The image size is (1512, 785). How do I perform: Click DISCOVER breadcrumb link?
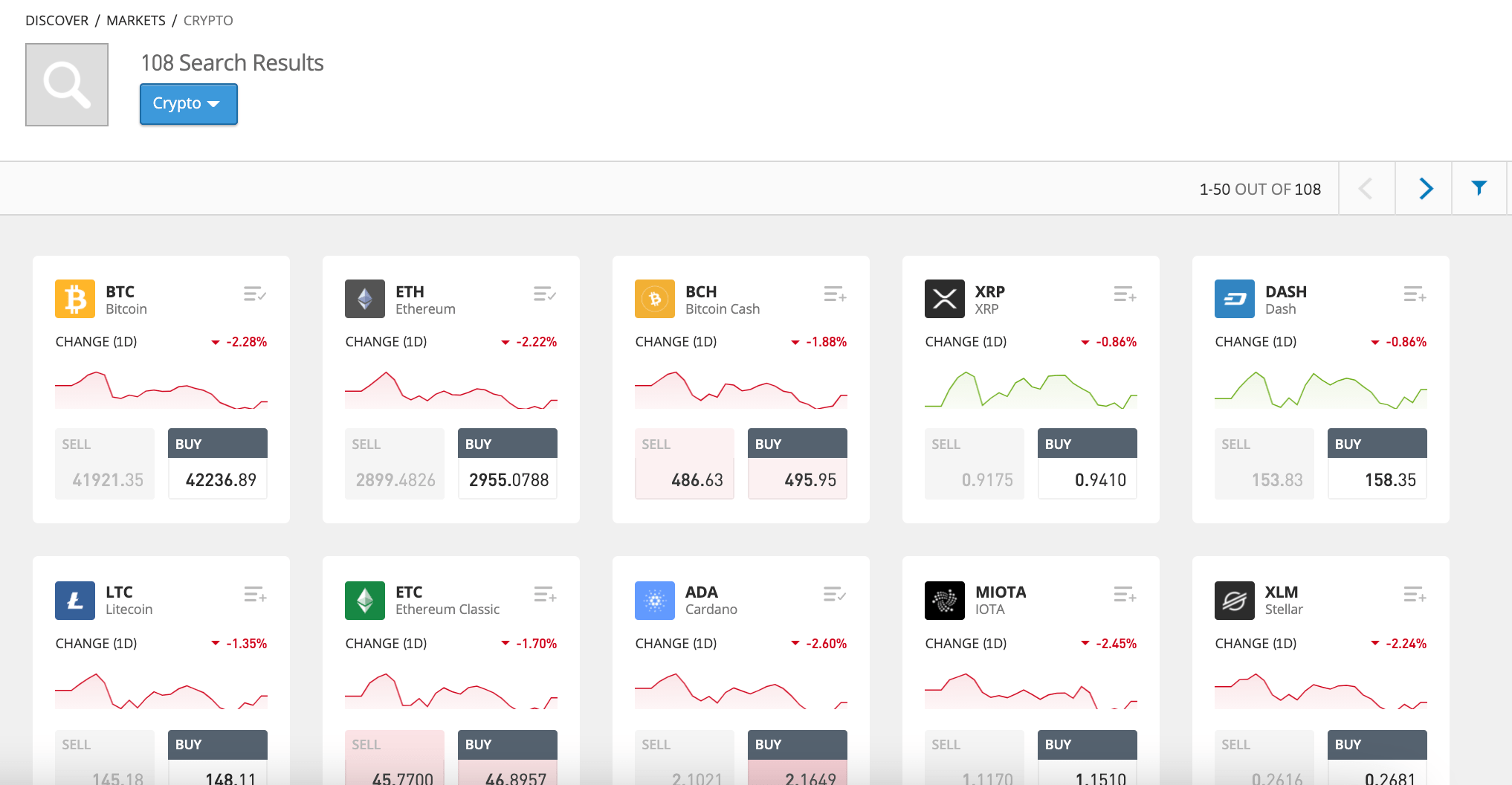pyautogui.click(x=56, y=21)
